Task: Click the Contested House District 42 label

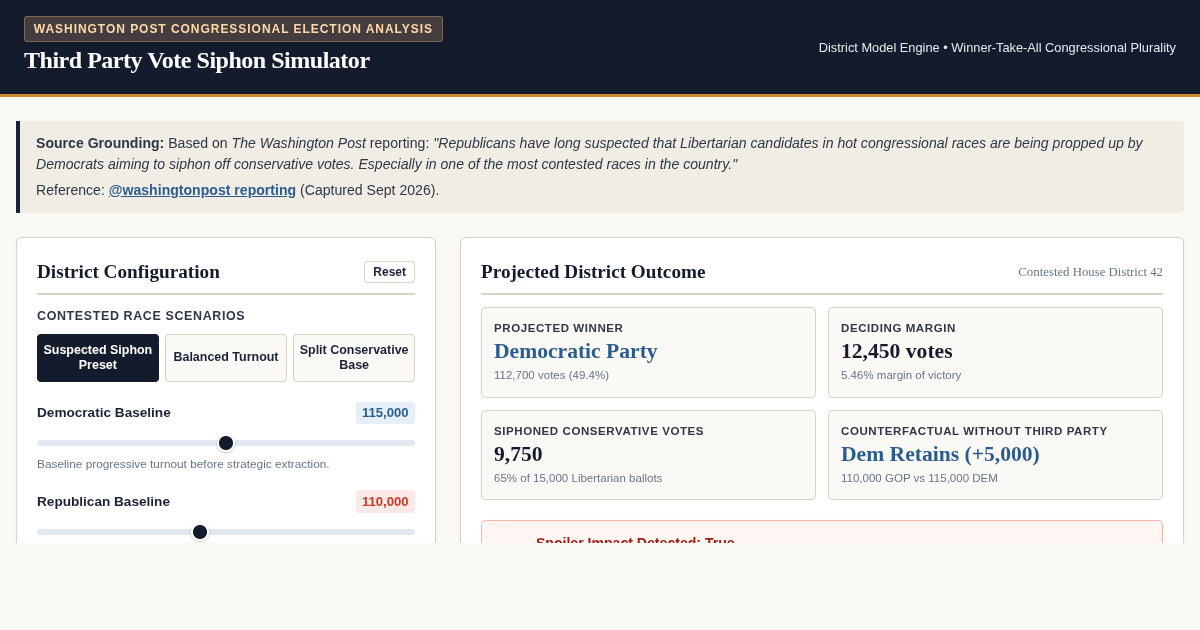Action: tap(1090, 272)
